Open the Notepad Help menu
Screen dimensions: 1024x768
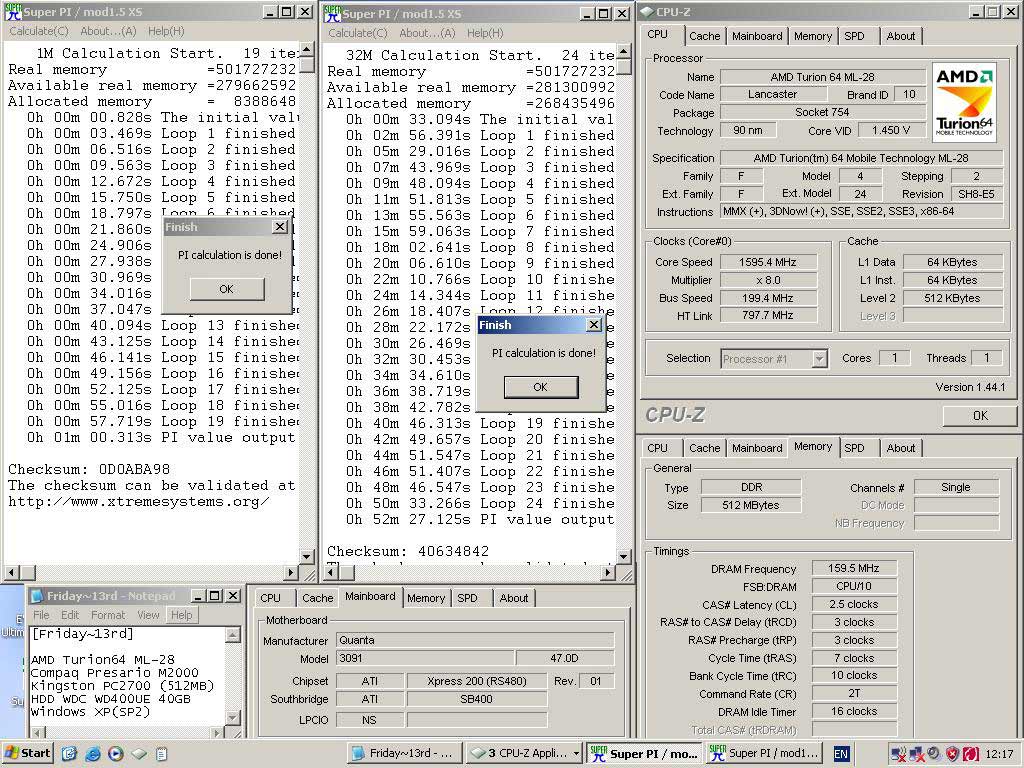click(x=182, y=615)
